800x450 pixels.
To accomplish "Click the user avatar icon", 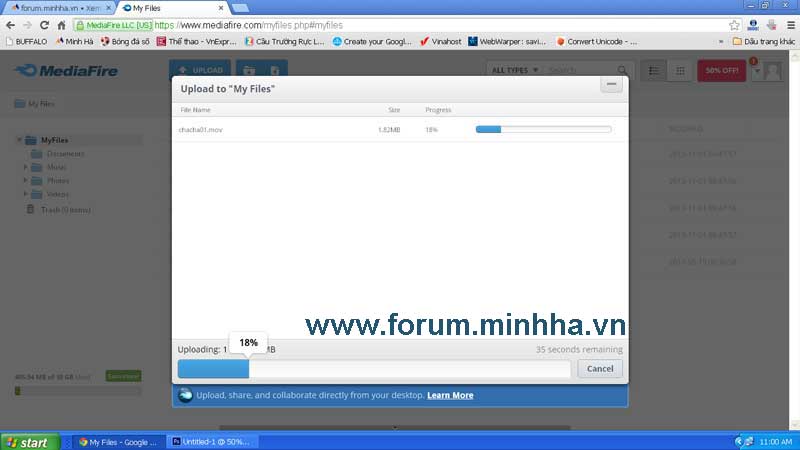I will coord(772,71).
